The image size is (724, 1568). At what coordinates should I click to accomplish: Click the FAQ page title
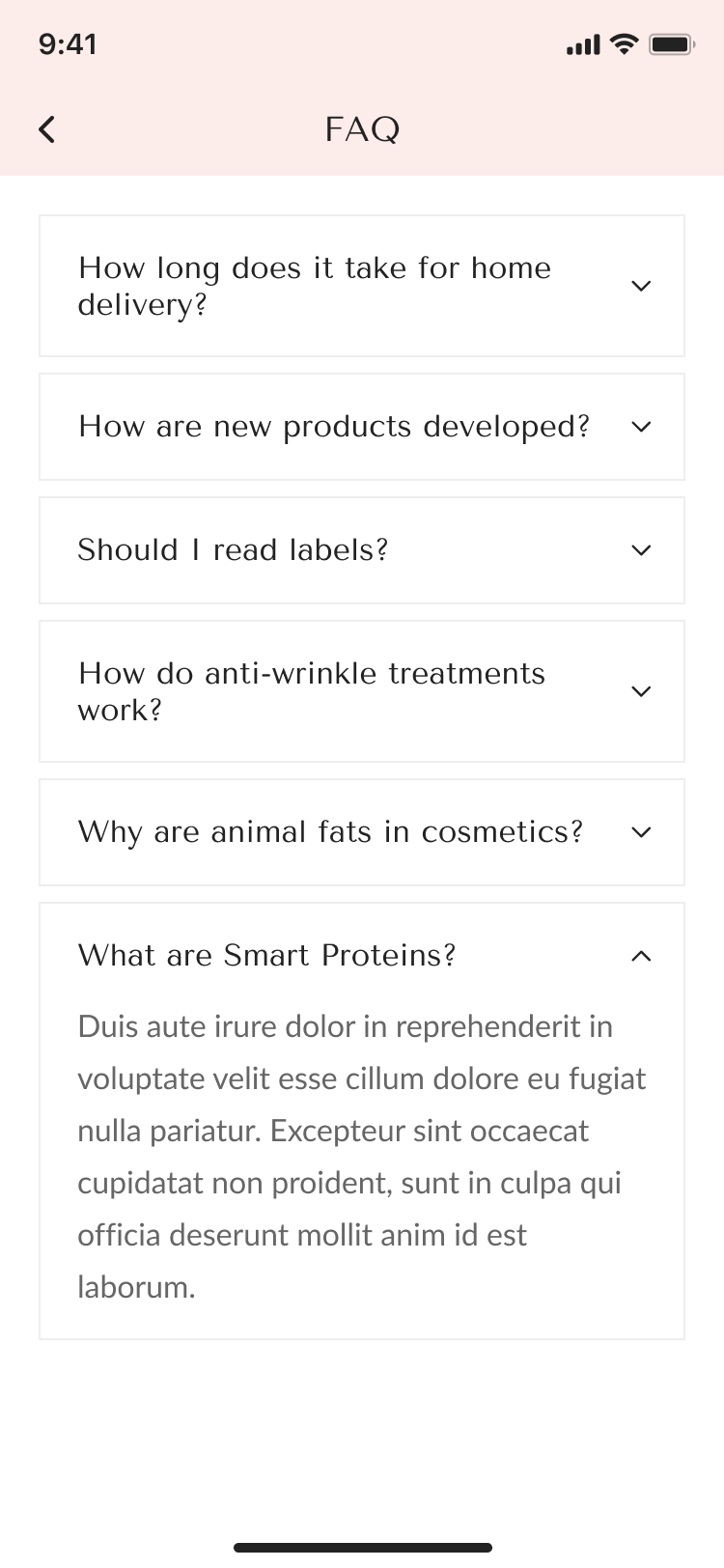click(x=362, y=129)
